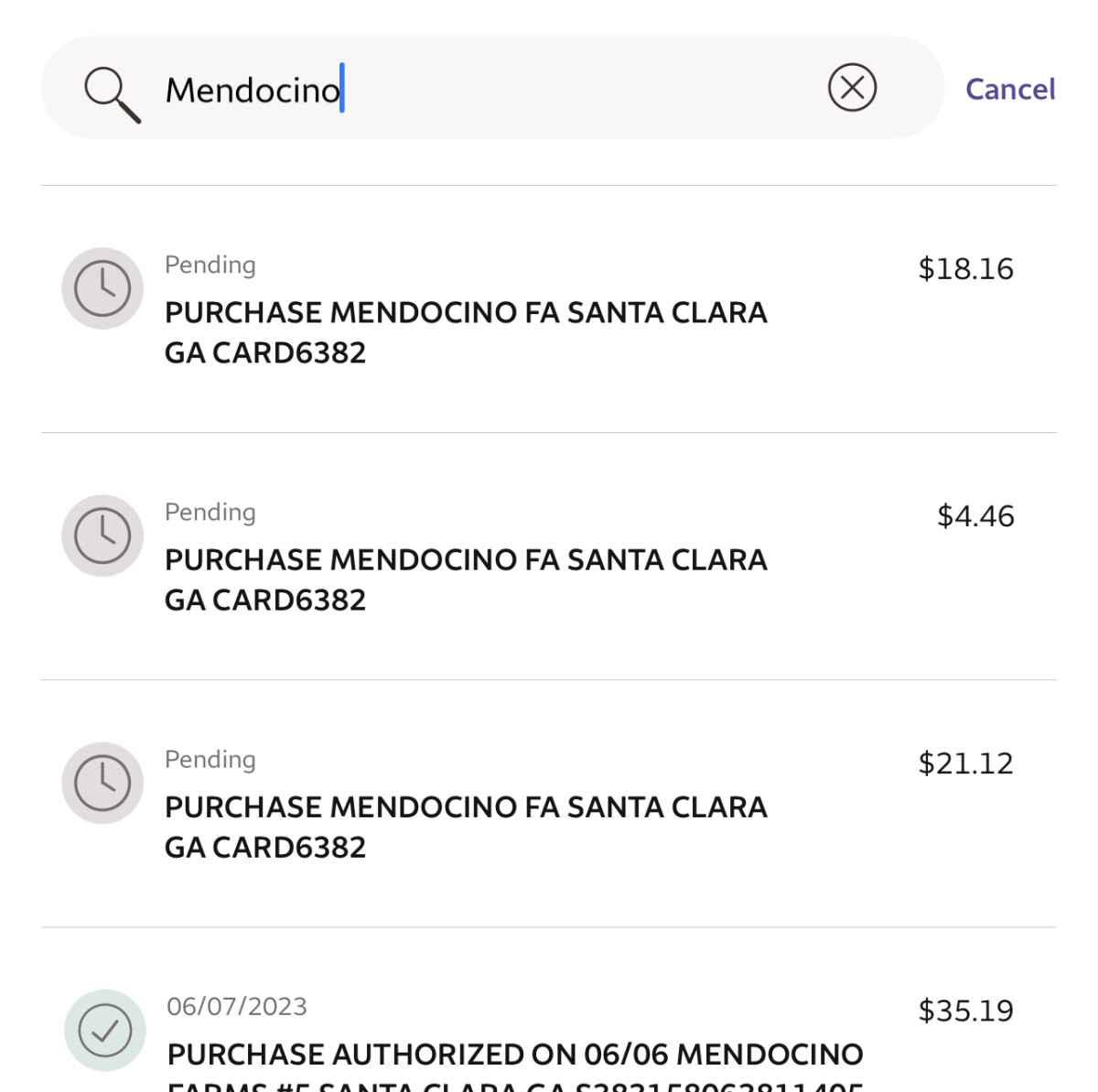Open the Mendocino purchase description for $18.16
Viewport: 1098px width, 1092px height.
coord(466,332)
